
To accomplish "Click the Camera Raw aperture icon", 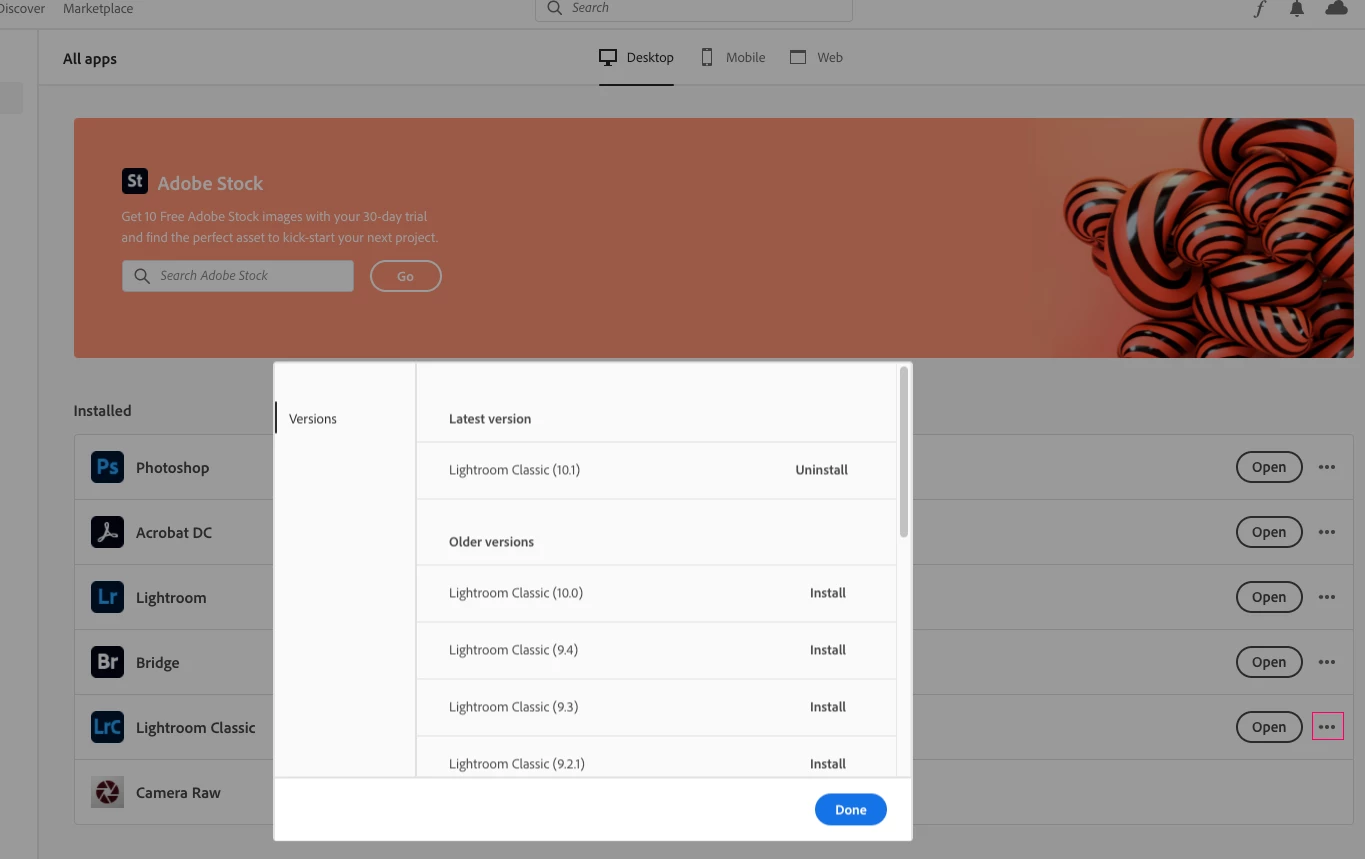I will (x=107, y=792).
